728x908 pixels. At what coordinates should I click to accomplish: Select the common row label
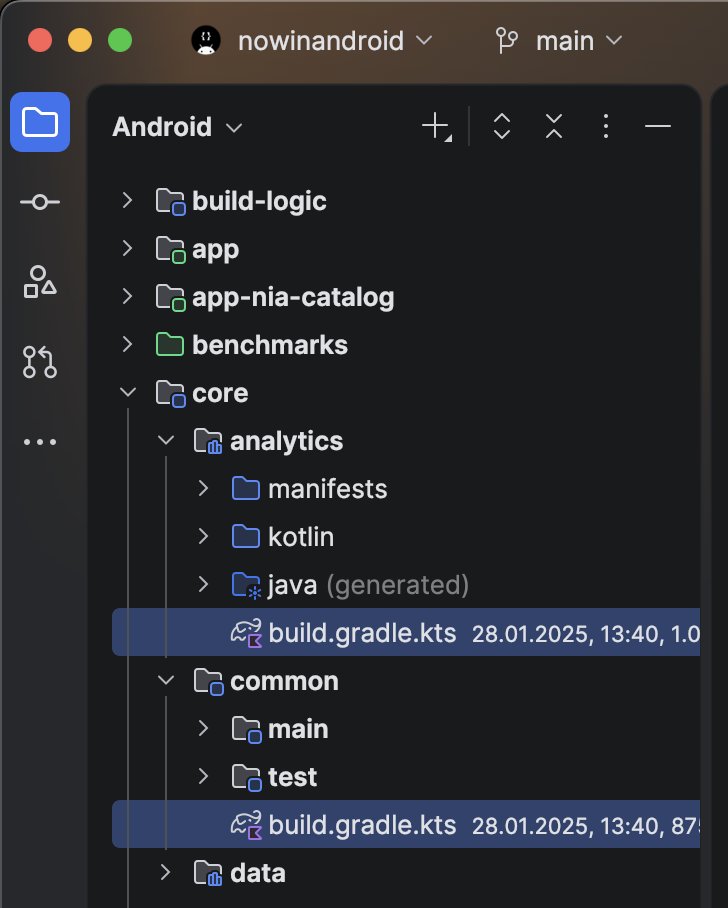point(284,682)
